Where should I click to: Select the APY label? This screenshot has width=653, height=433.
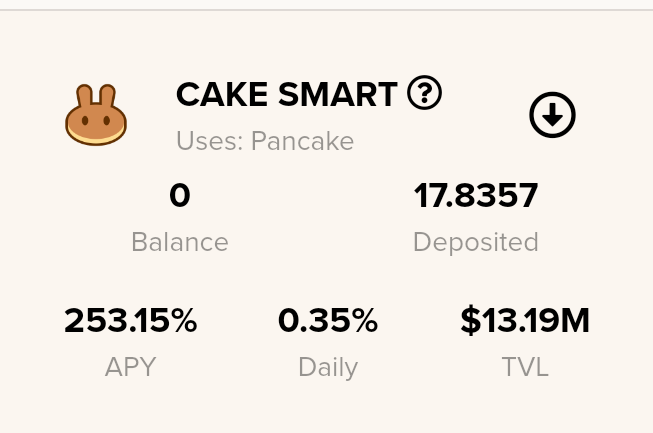[130, 367]
